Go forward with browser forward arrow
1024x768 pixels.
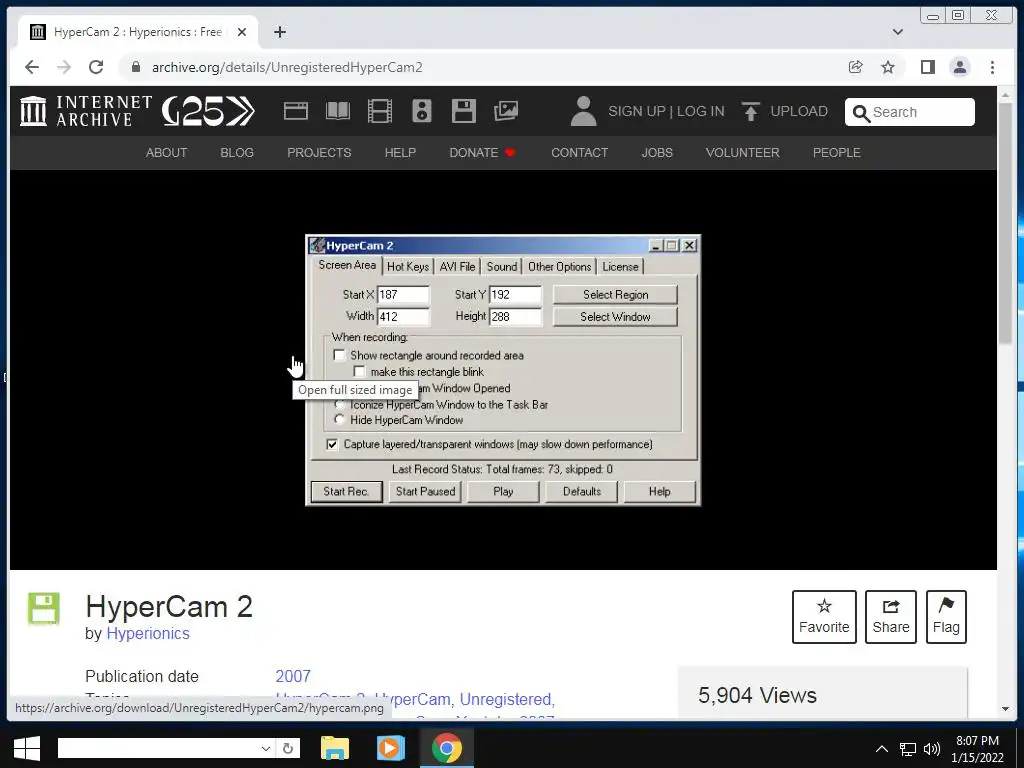coord(63,67)
